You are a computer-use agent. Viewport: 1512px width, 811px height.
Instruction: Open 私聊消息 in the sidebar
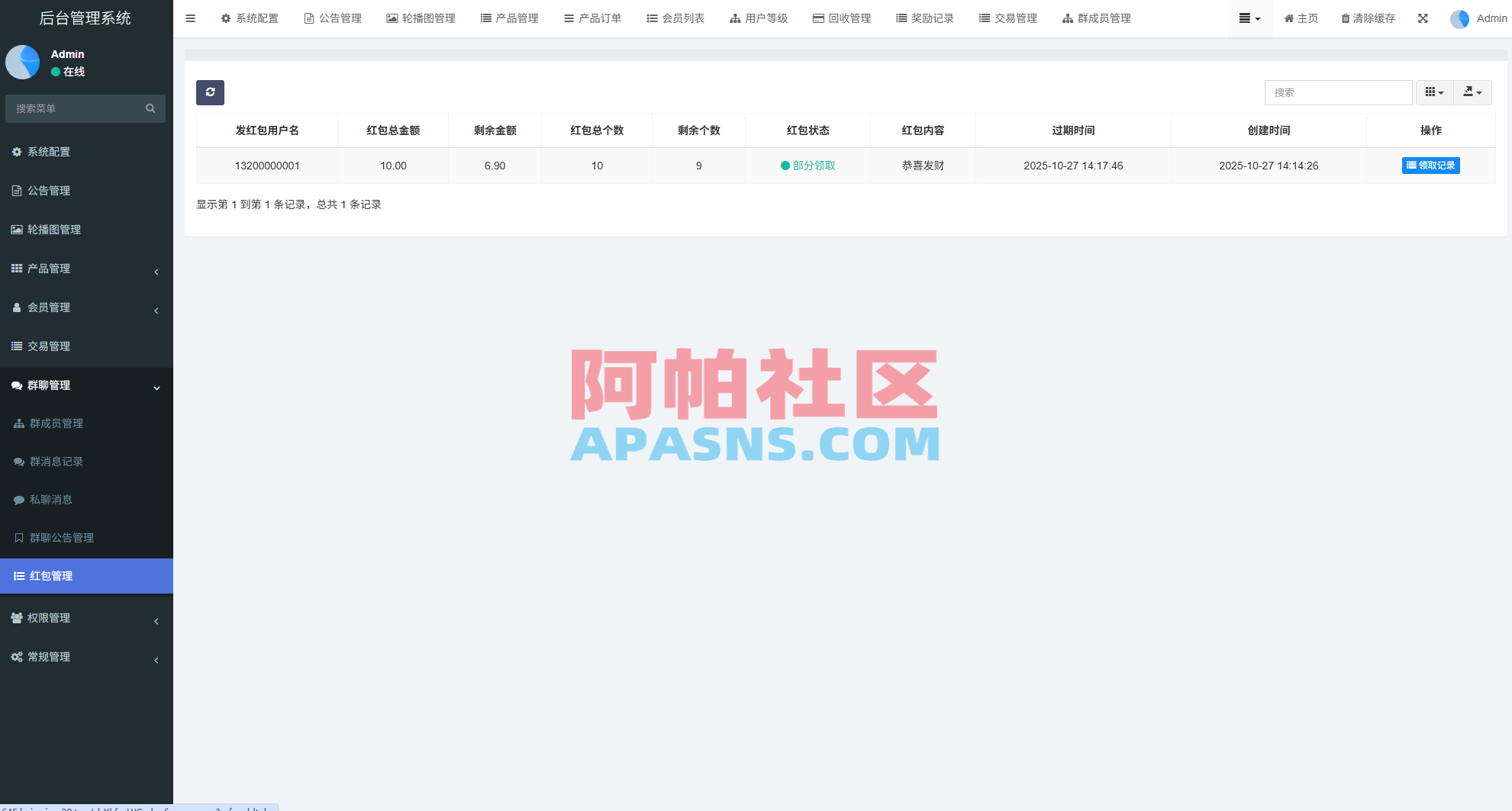[55, 499]
